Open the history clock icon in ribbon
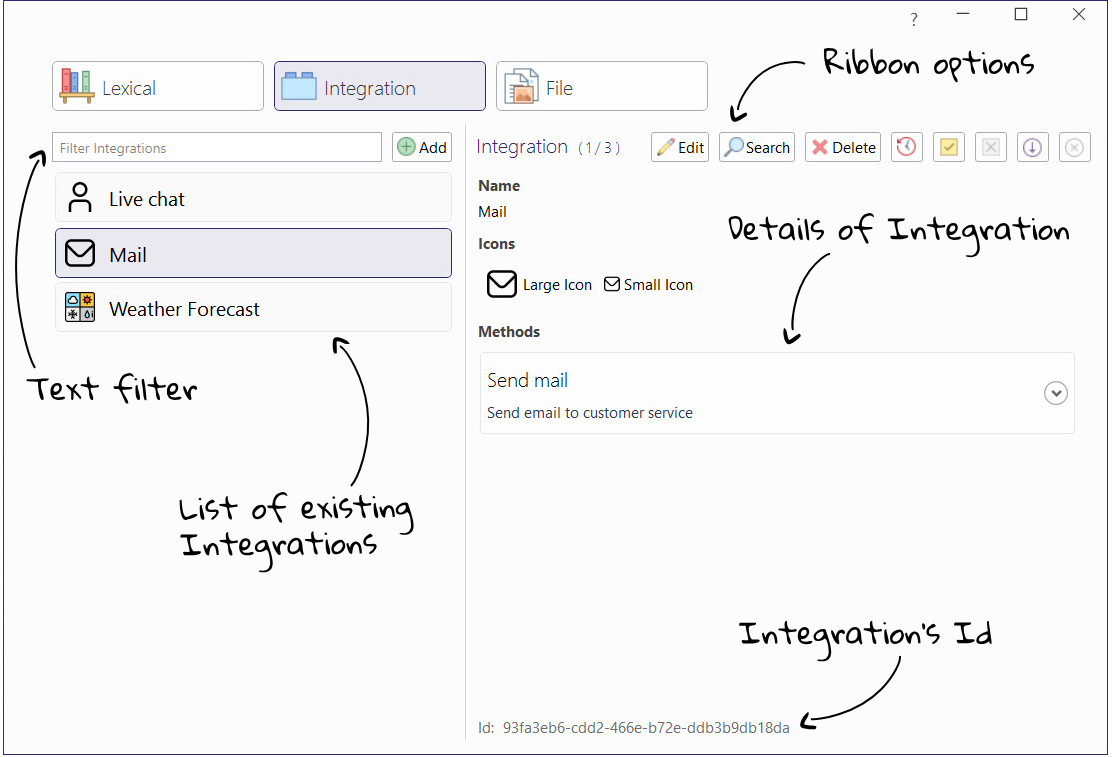1112x757 pixels. [906, 147]
